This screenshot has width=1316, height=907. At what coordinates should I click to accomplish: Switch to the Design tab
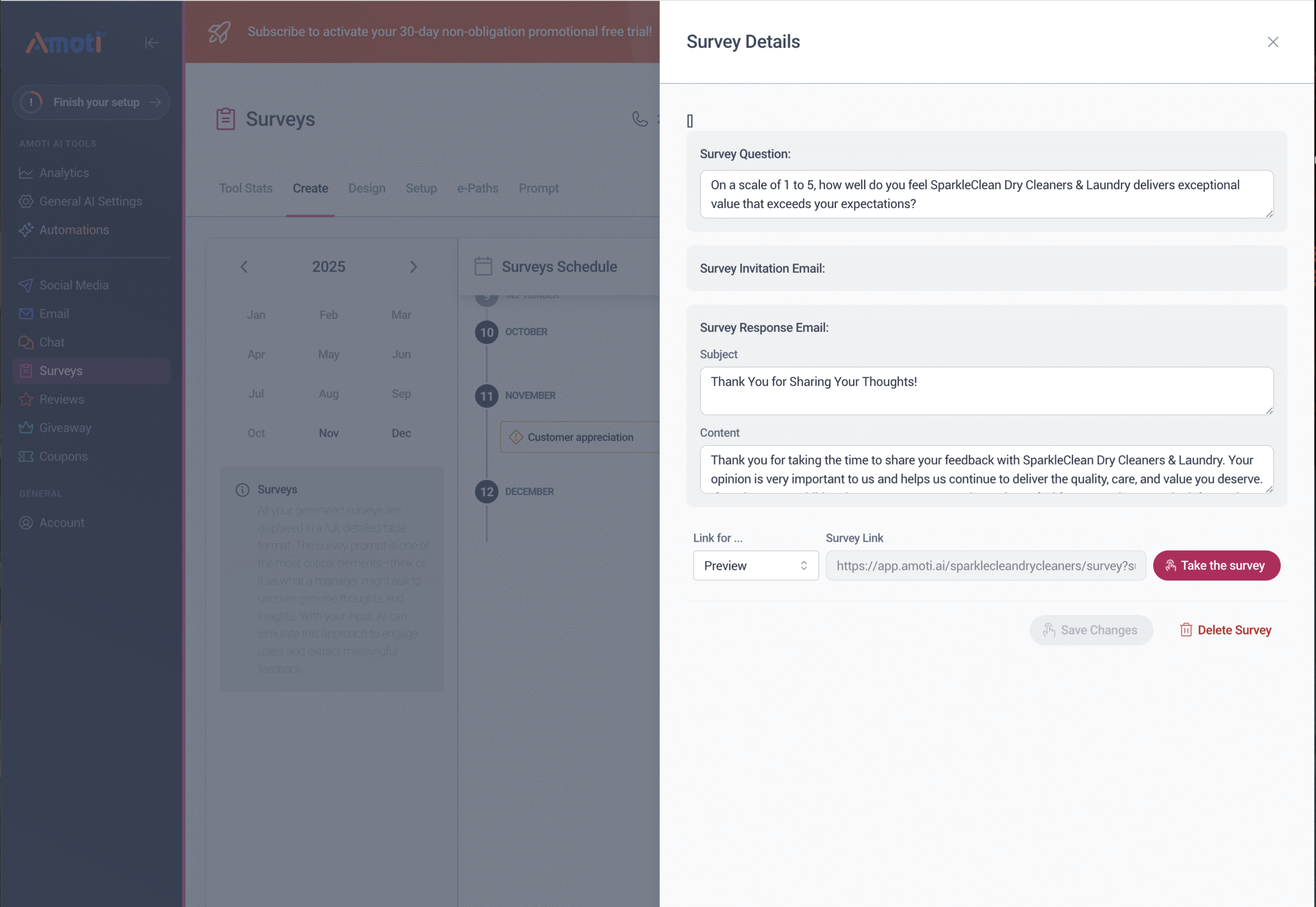367,188
